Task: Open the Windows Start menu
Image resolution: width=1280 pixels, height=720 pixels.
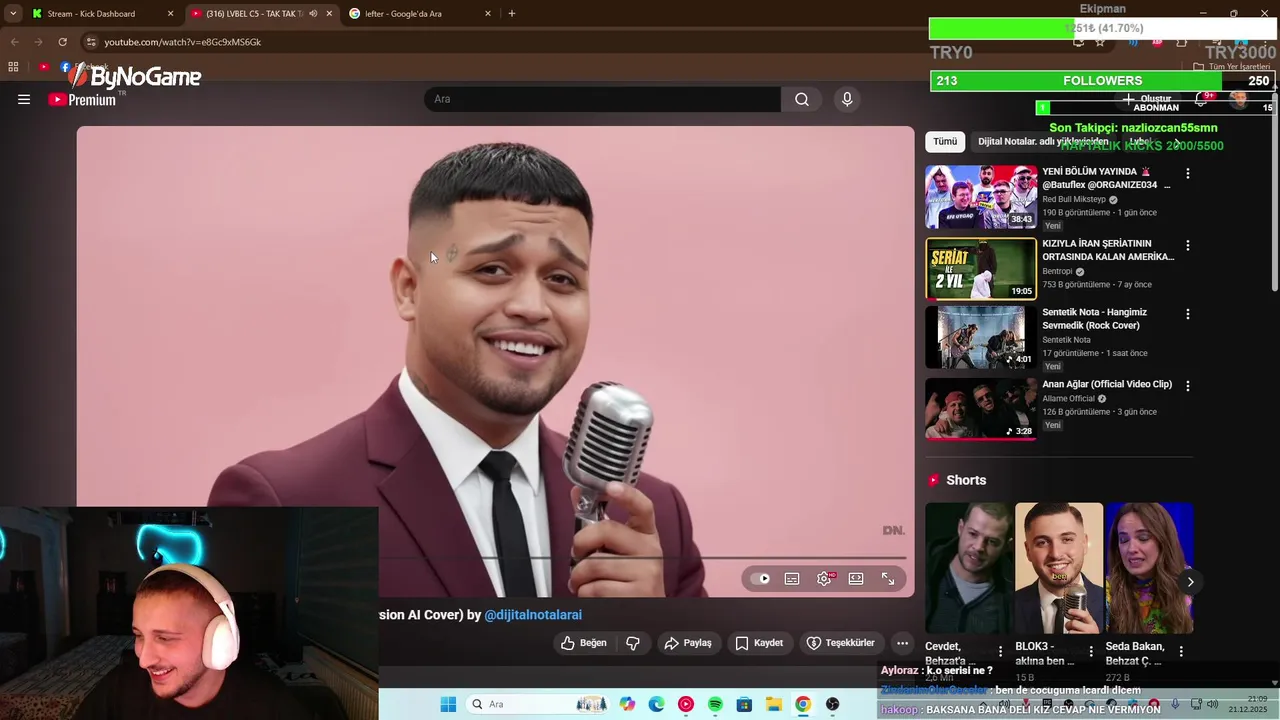Action: (448, 704)
